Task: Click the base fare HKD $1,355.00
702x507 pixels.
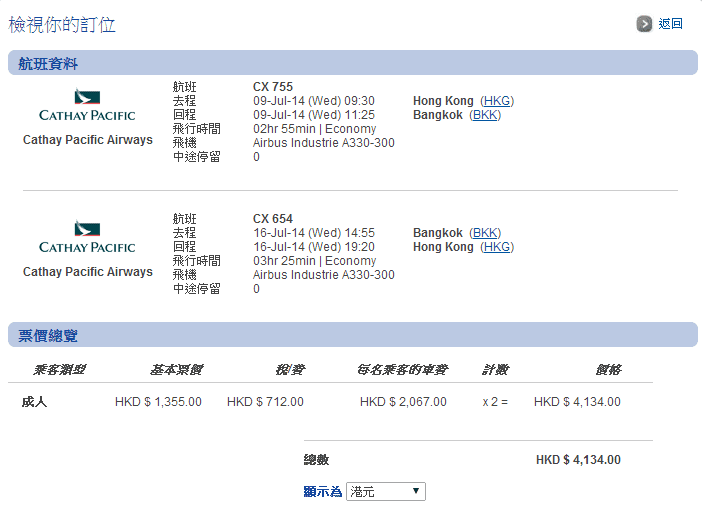Action: 158,402
